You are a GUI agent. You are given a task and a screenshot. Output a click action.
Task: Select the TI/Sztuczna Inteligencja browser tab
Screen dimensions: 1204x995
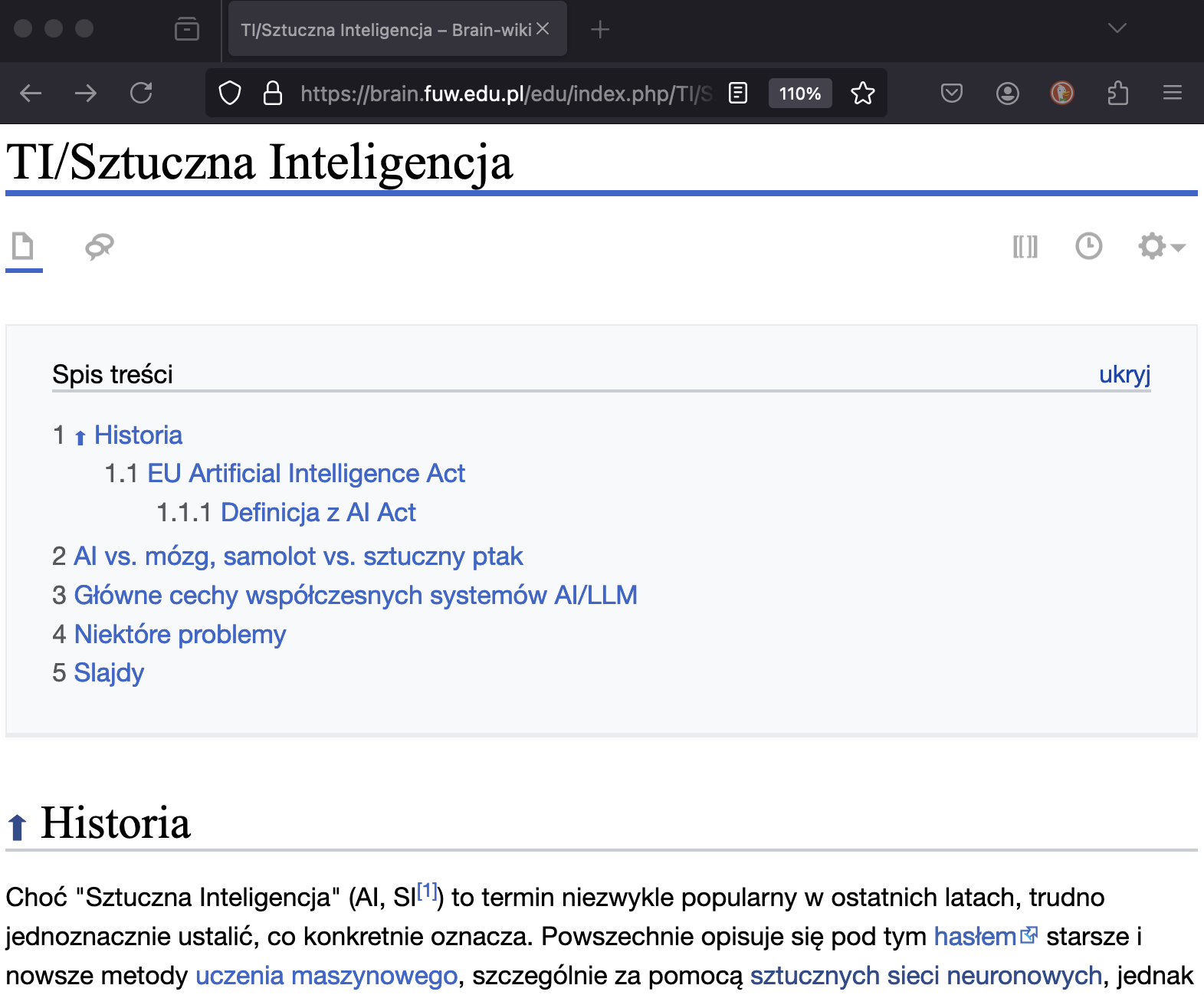(385, 30)
